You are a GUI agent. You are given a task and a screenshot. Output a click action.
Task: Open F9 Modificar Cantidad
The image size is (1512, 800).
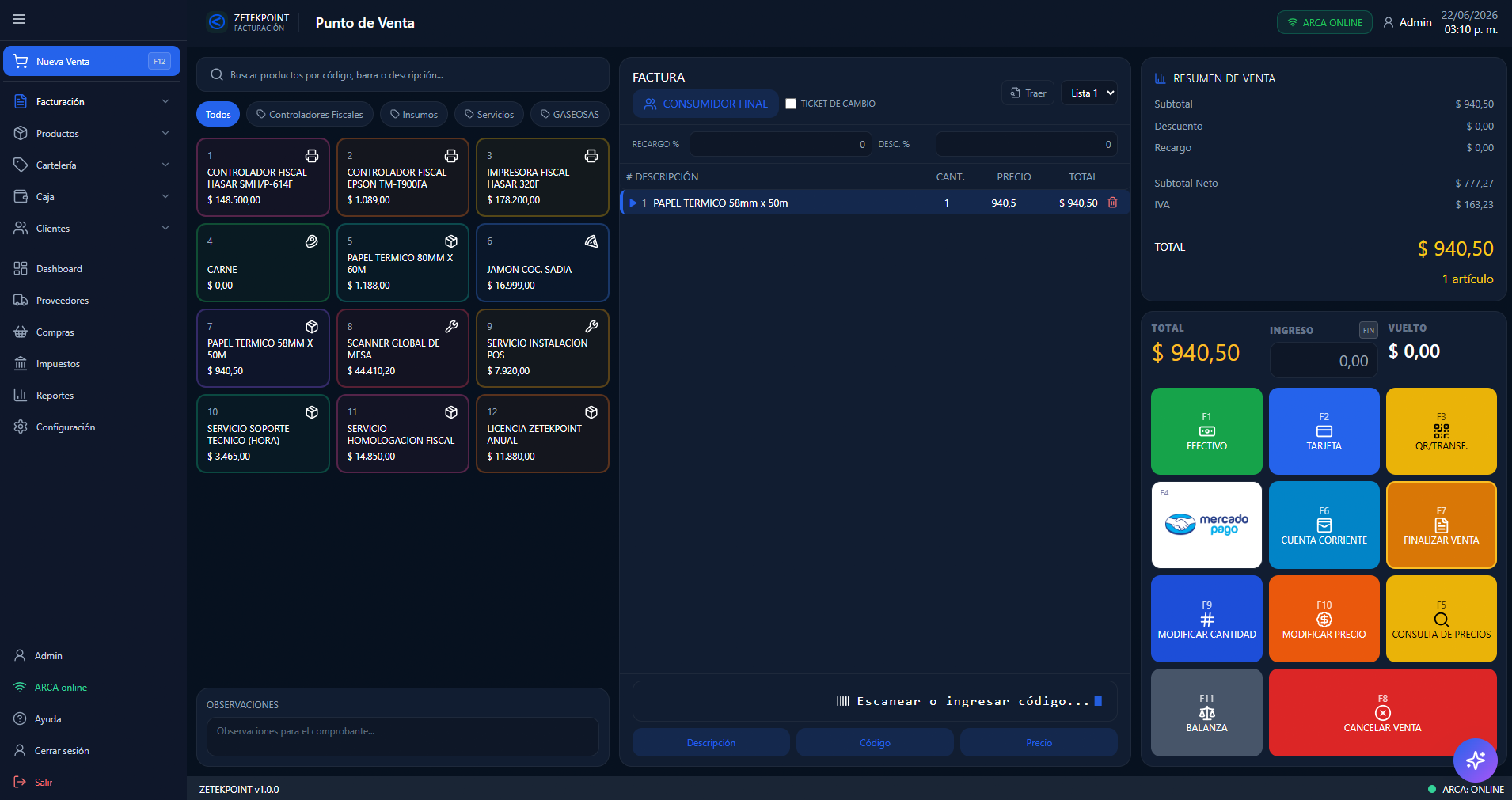click(1206, 619)
